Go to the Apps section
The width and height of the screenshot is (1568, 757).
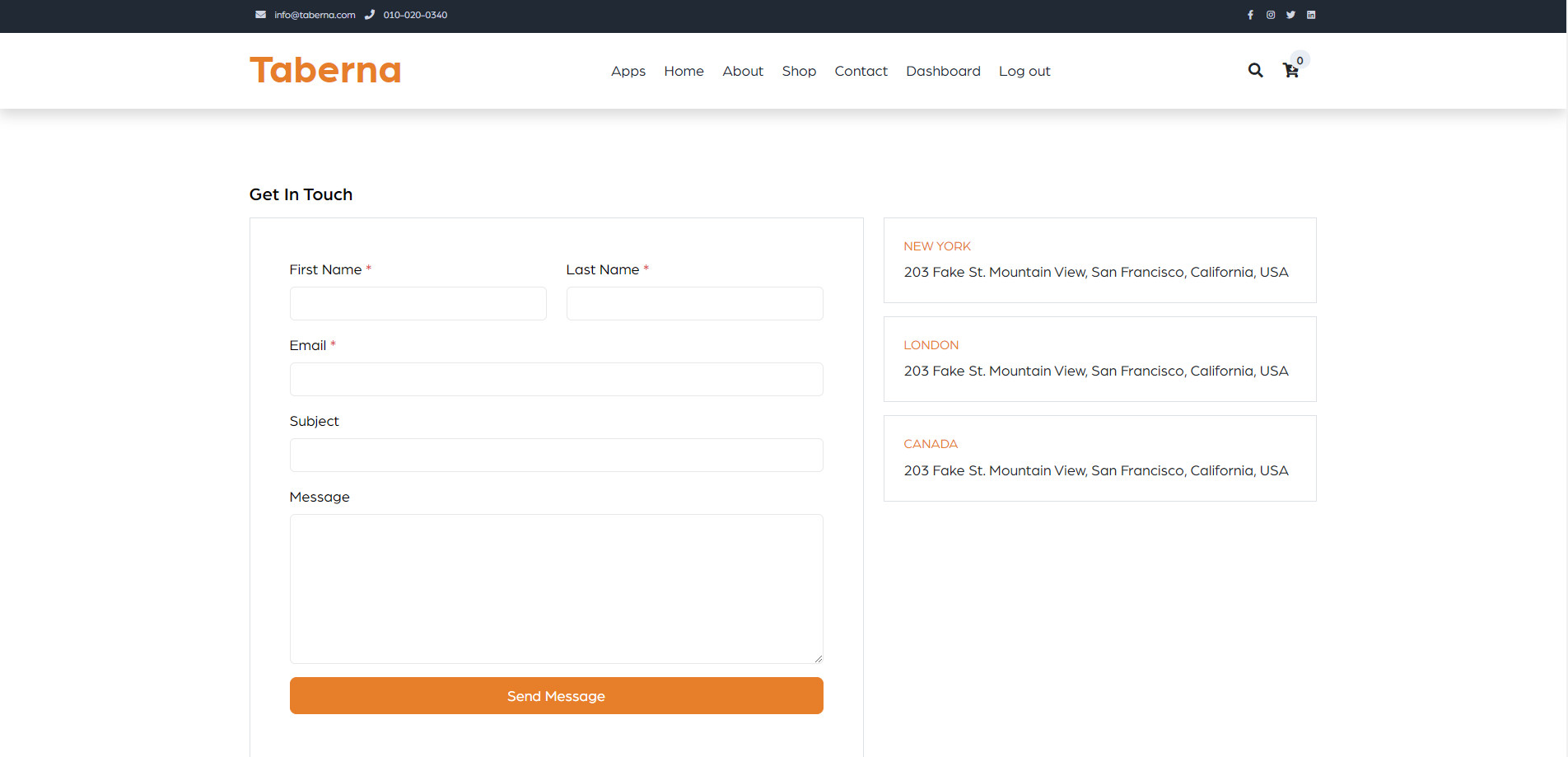click(628, 71)
